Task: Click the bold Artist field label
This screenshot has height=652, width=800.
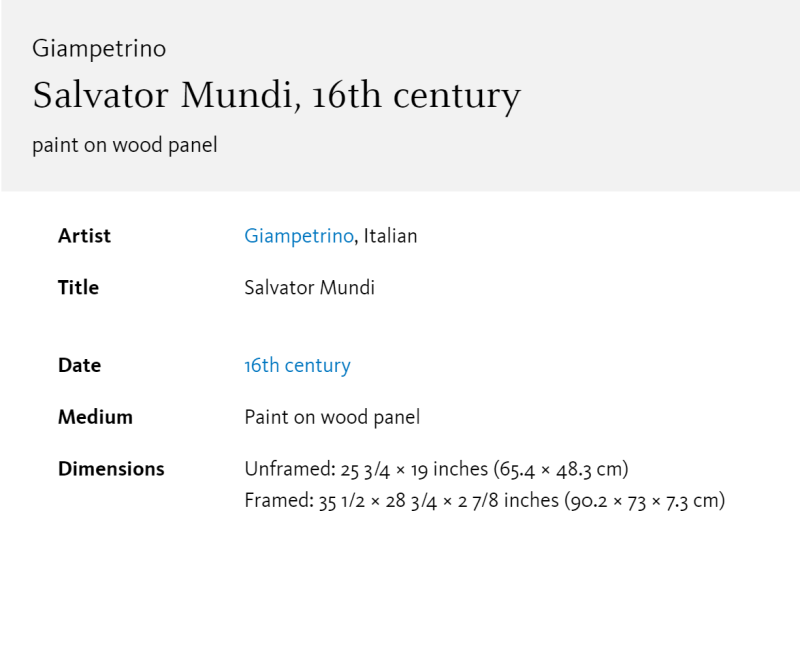Action: tap(84, 236)
